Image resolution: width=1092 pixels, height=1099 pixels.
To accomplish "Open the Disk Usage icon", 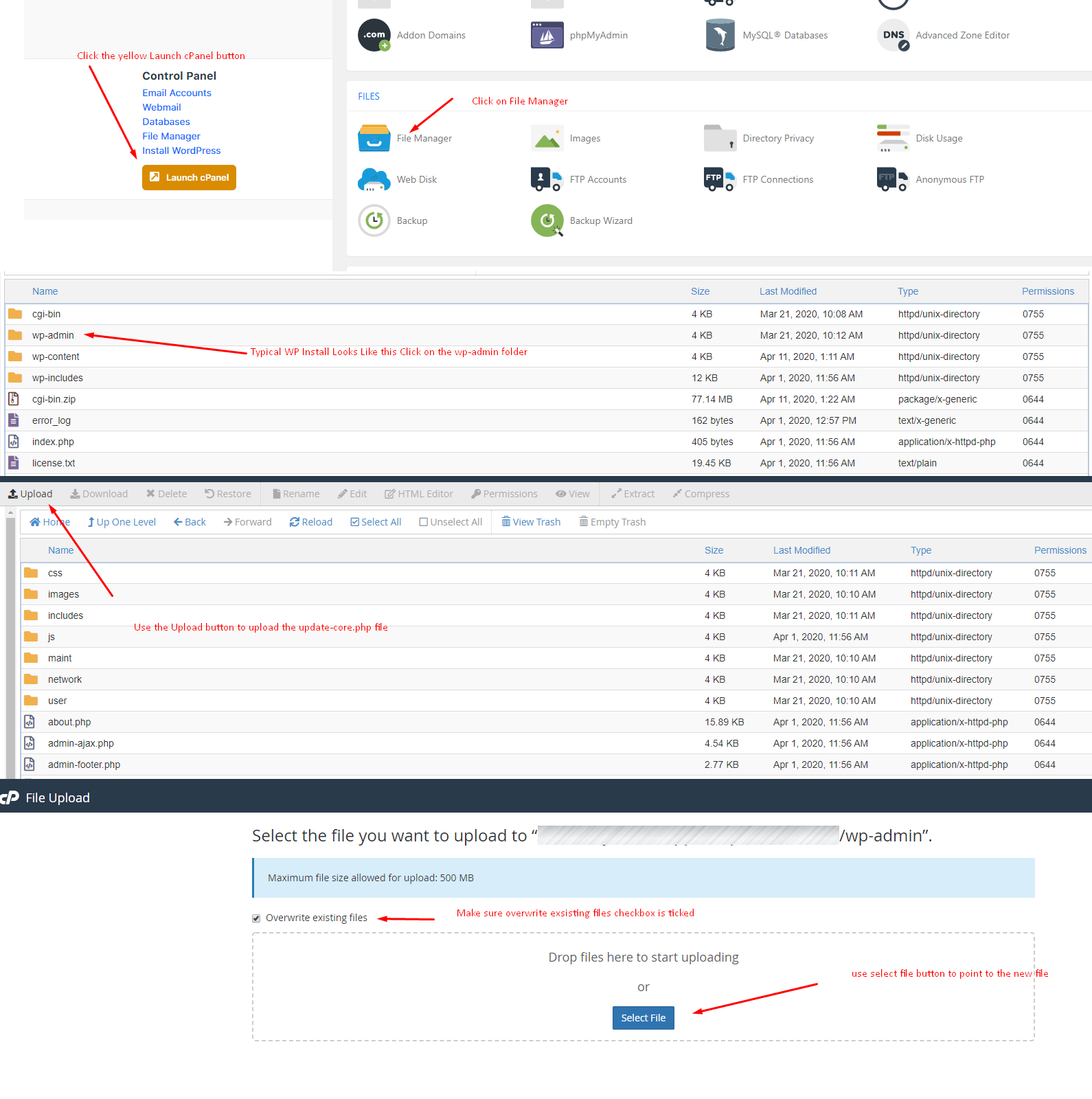I will click(894, 138).
